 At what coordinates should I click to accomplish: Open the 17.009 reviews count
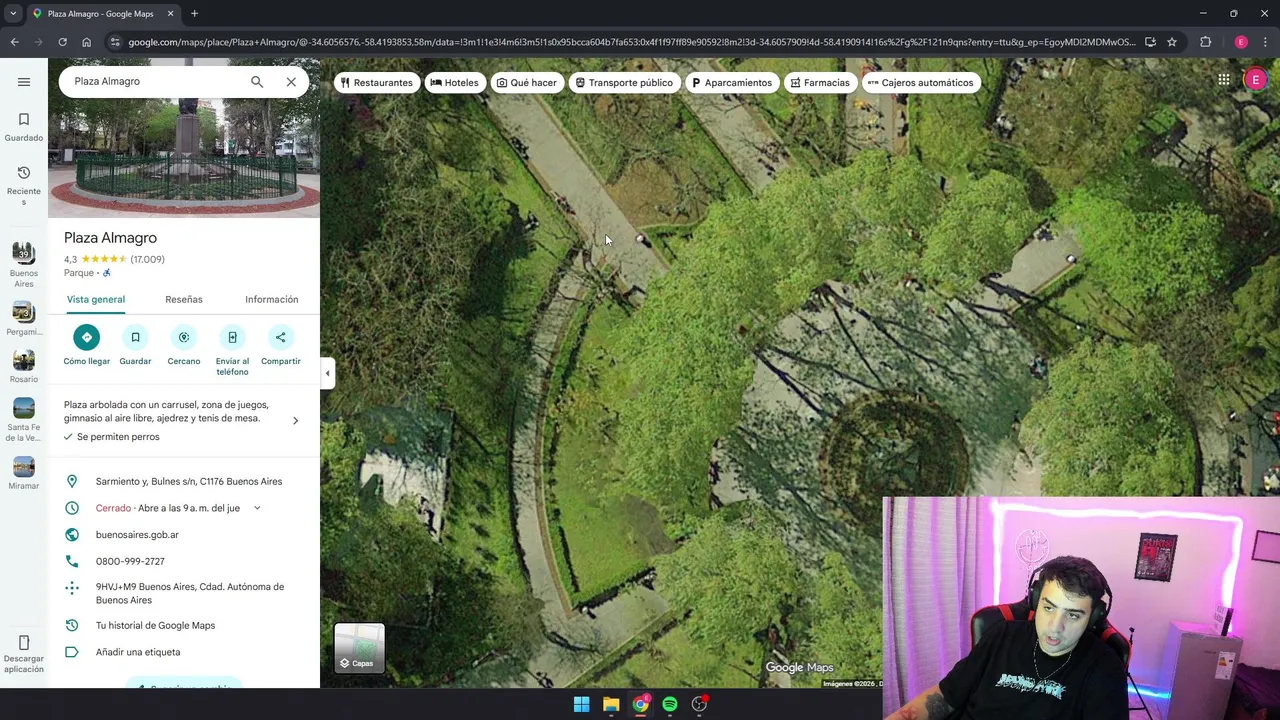click(x=147, y=259)
